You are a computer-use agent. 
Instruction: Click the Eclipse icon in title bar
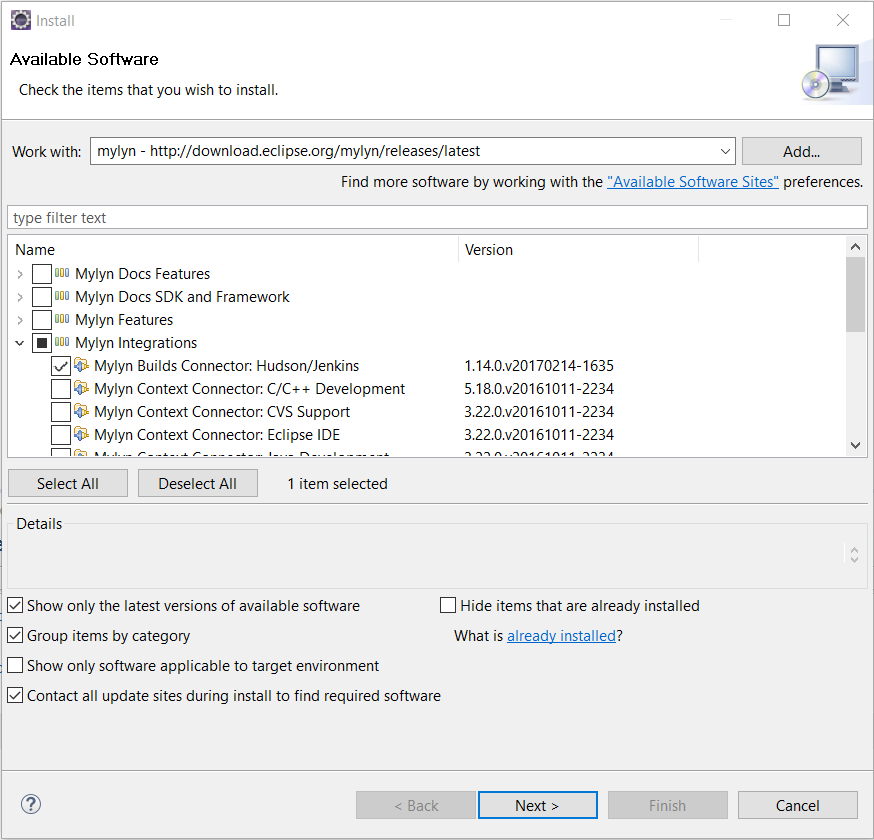pos(21,20)
